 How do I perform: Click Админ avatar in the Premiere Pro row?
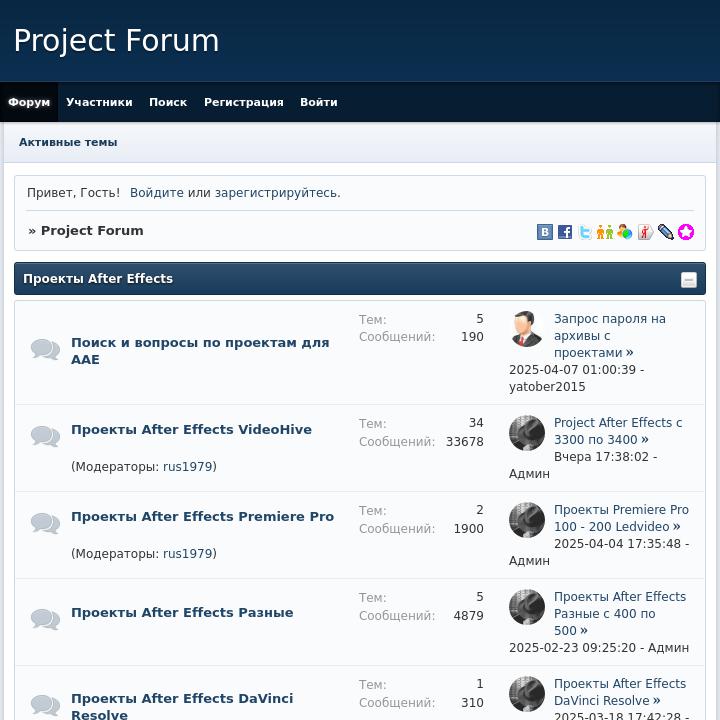[x=527, y=520]
